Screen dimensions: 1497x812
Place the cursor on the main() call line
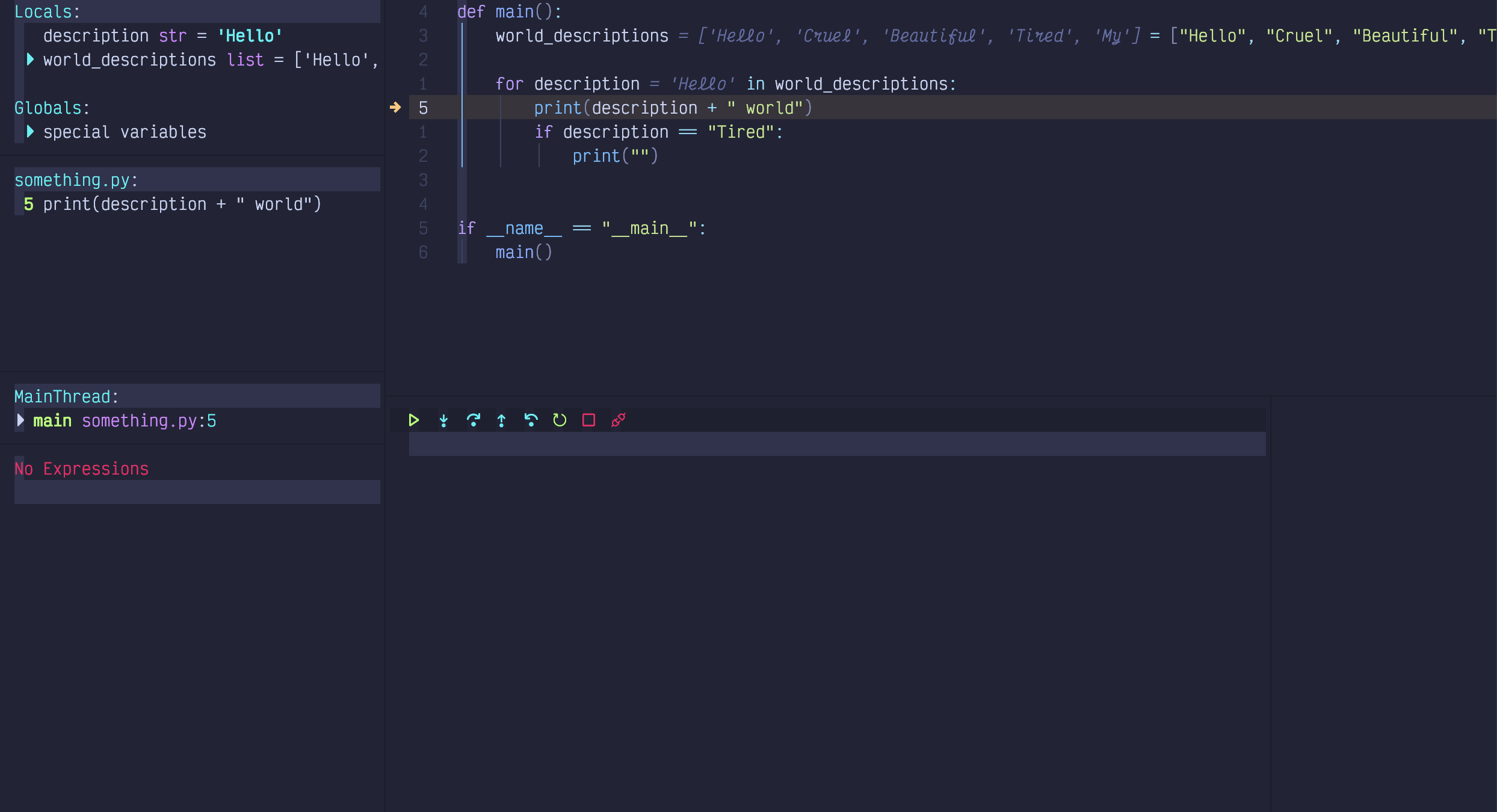[x=523, y=252]
